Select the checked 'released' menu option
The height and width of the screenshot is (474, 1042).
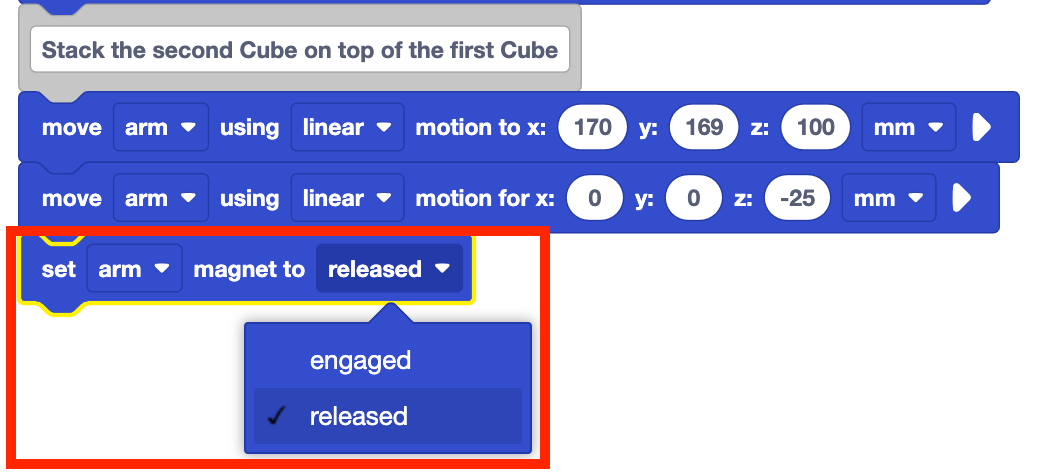(x=358, y=415)
